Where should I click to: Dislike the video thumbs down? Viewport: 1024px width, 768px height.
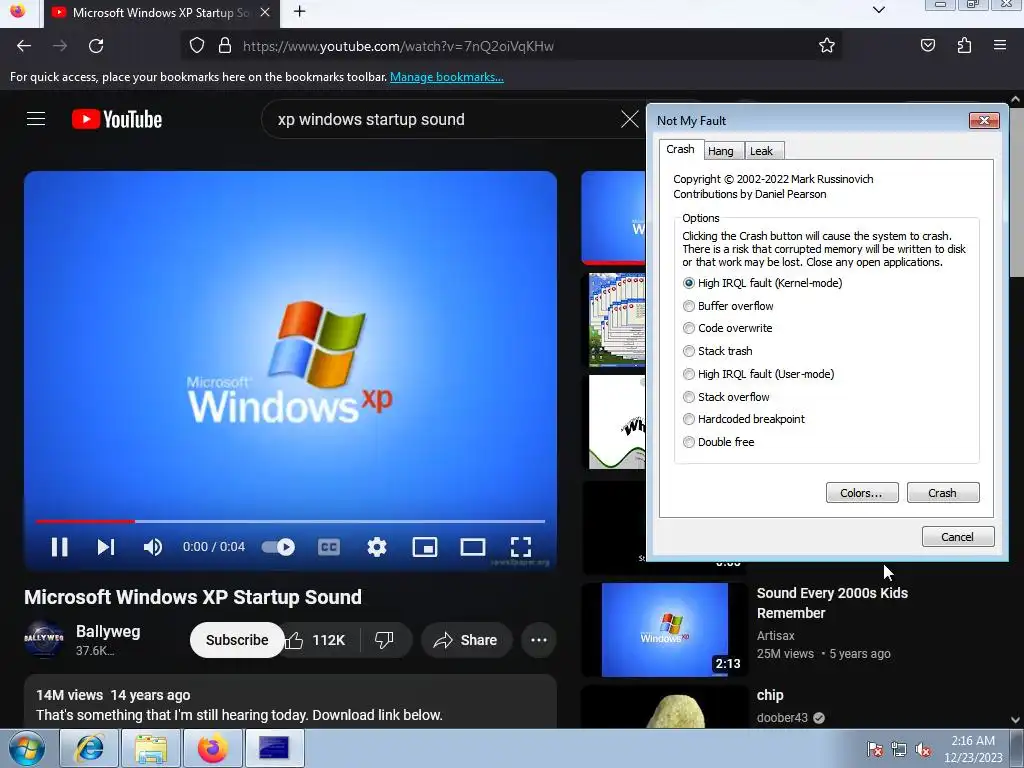click(x=385, y=640)
